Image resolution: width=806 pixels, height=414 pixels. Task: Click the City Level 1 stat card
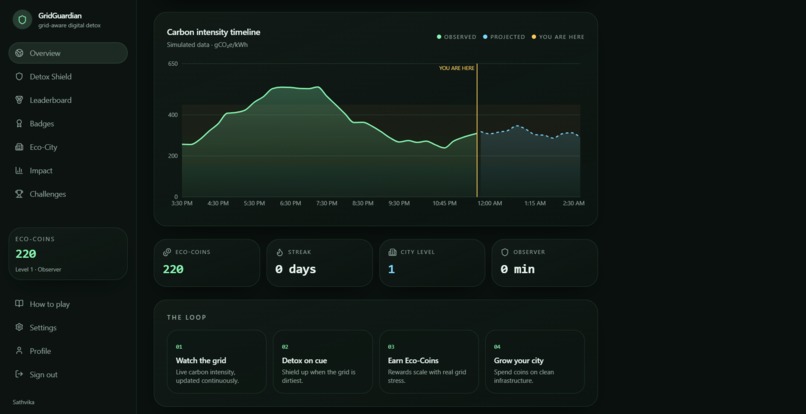(432, 262)
